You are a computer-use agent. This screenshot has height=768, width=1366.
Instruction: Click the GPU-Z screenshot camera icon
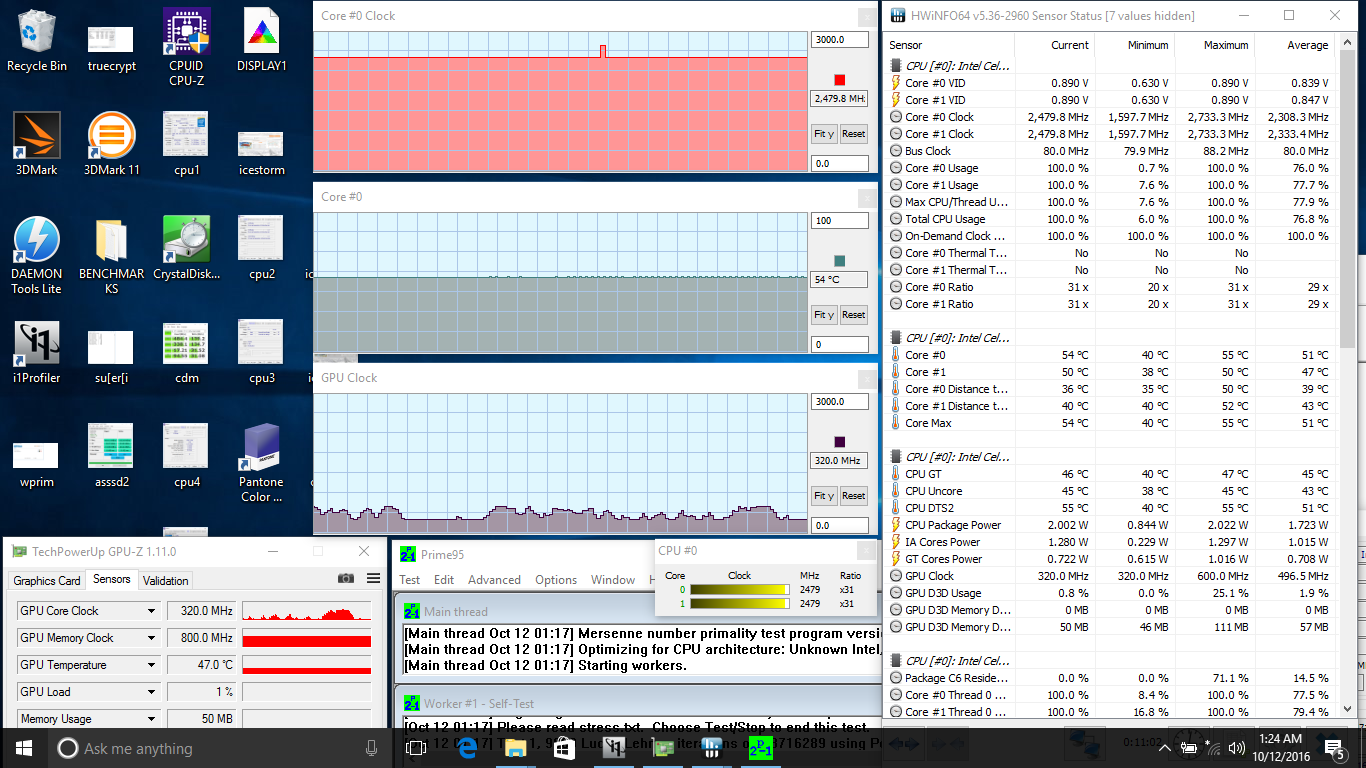(x=346, y=578)
